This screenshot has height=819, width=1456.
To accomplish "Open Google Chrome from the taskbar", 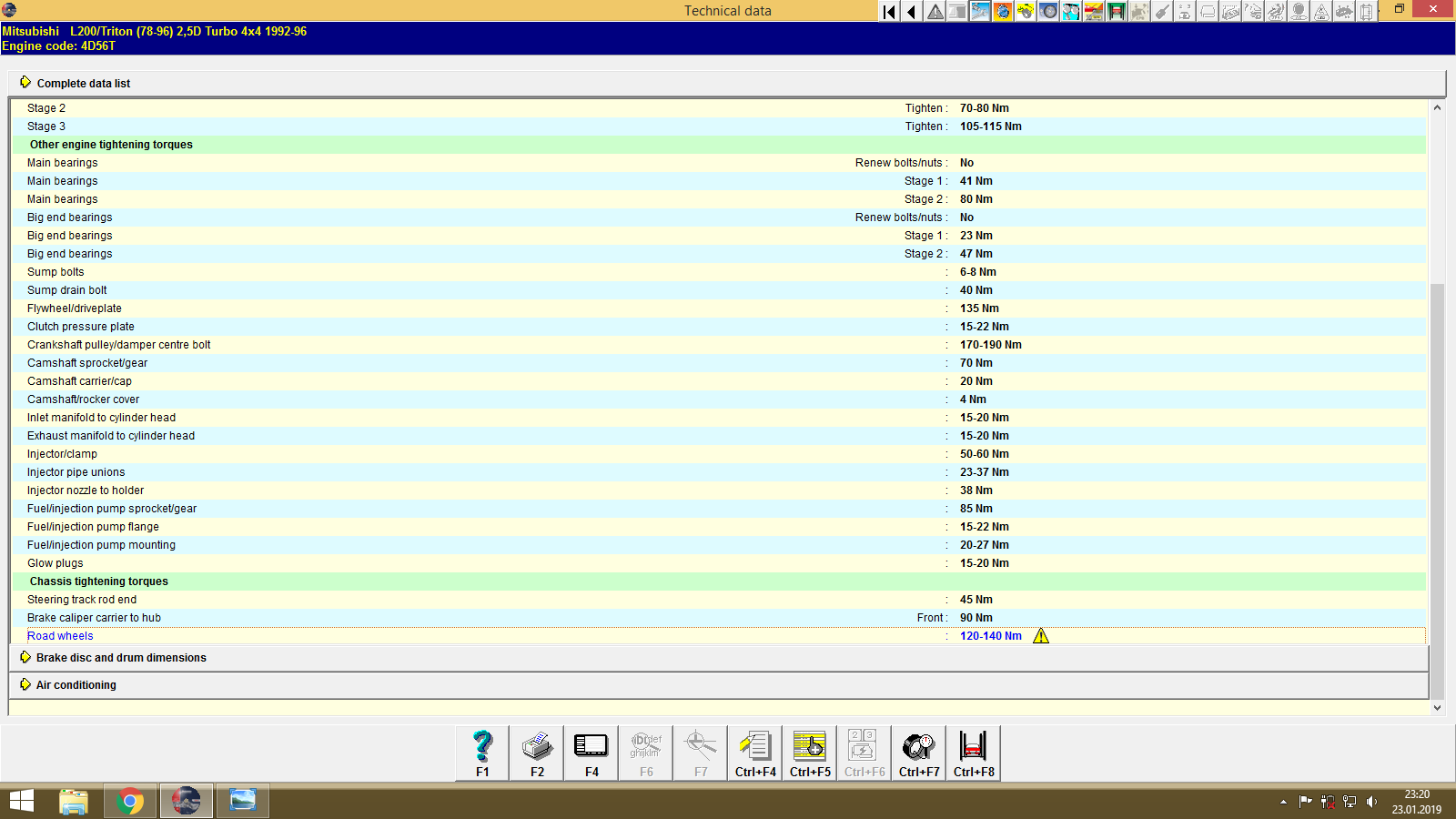I will (130, 801).
